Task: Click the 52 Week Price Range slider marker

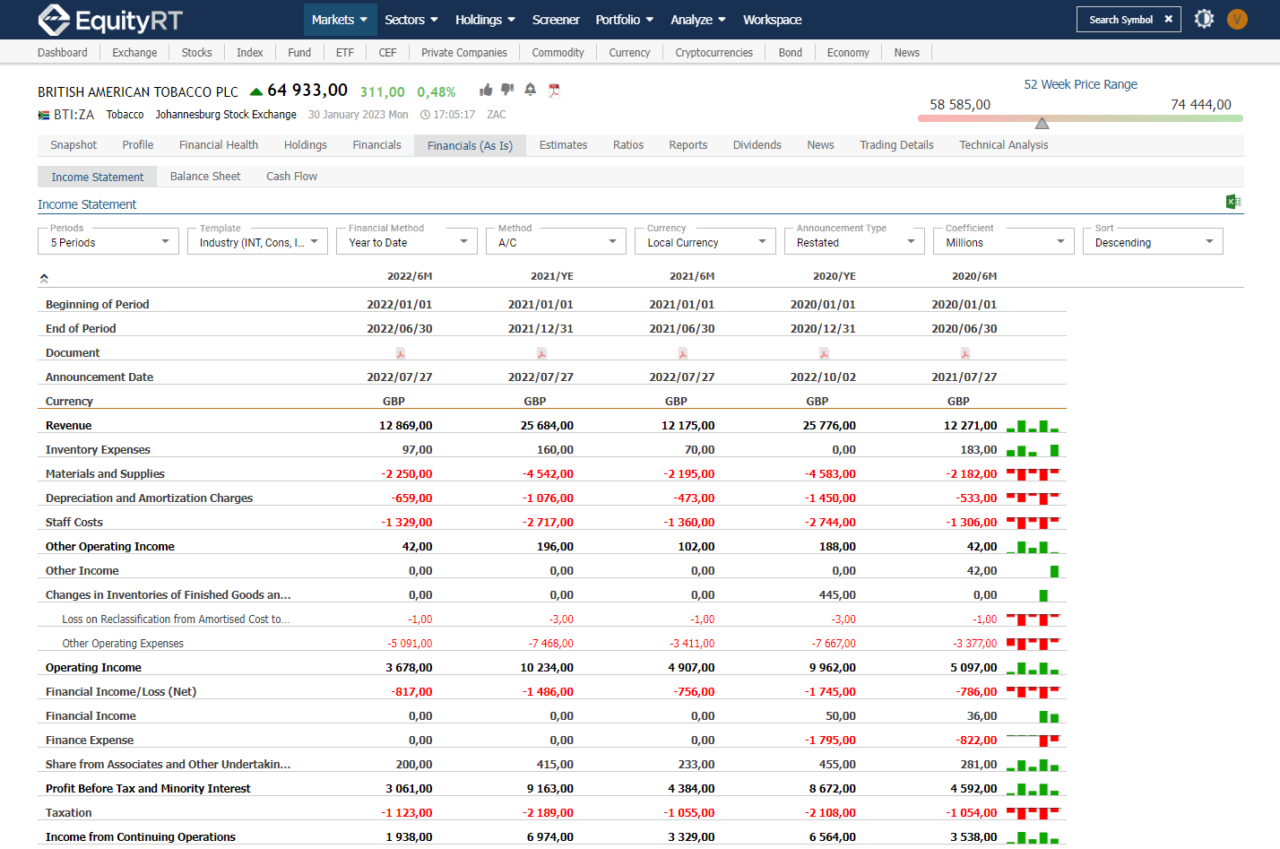Action: (1043, 124)
